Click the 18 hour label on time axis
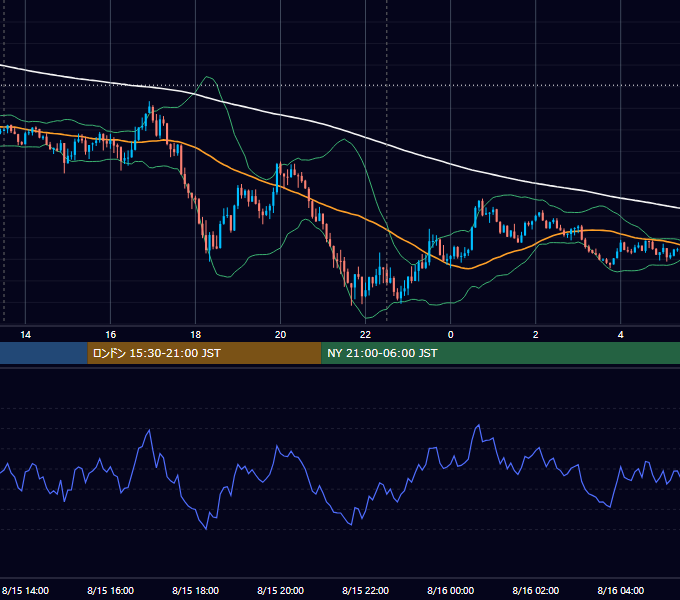Image resolution: width=680 pixels, height=600 pixels. (x=196, y=335)
